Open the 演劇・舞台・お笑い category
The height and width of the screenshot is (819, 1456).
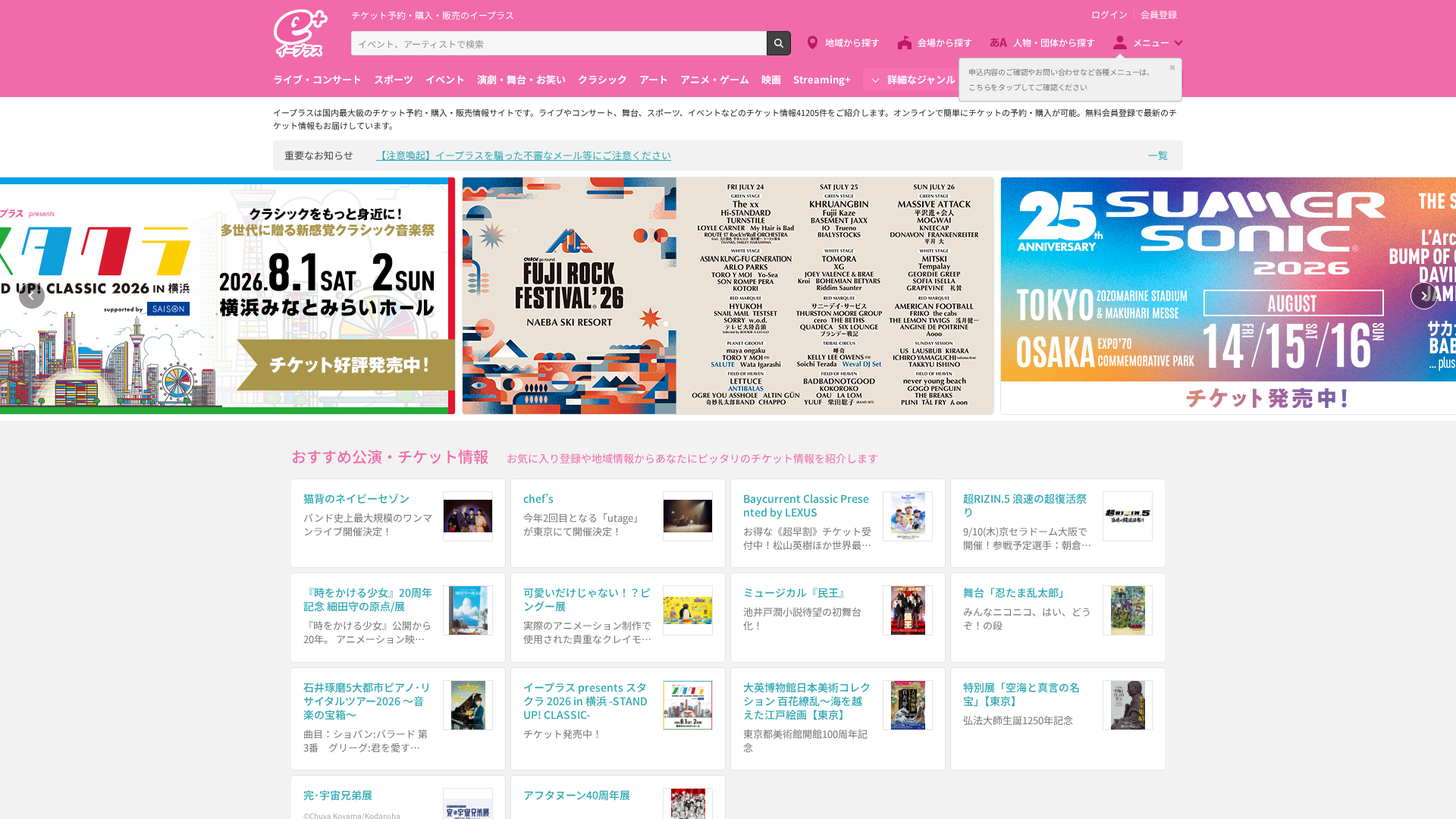tap(521, 80)
